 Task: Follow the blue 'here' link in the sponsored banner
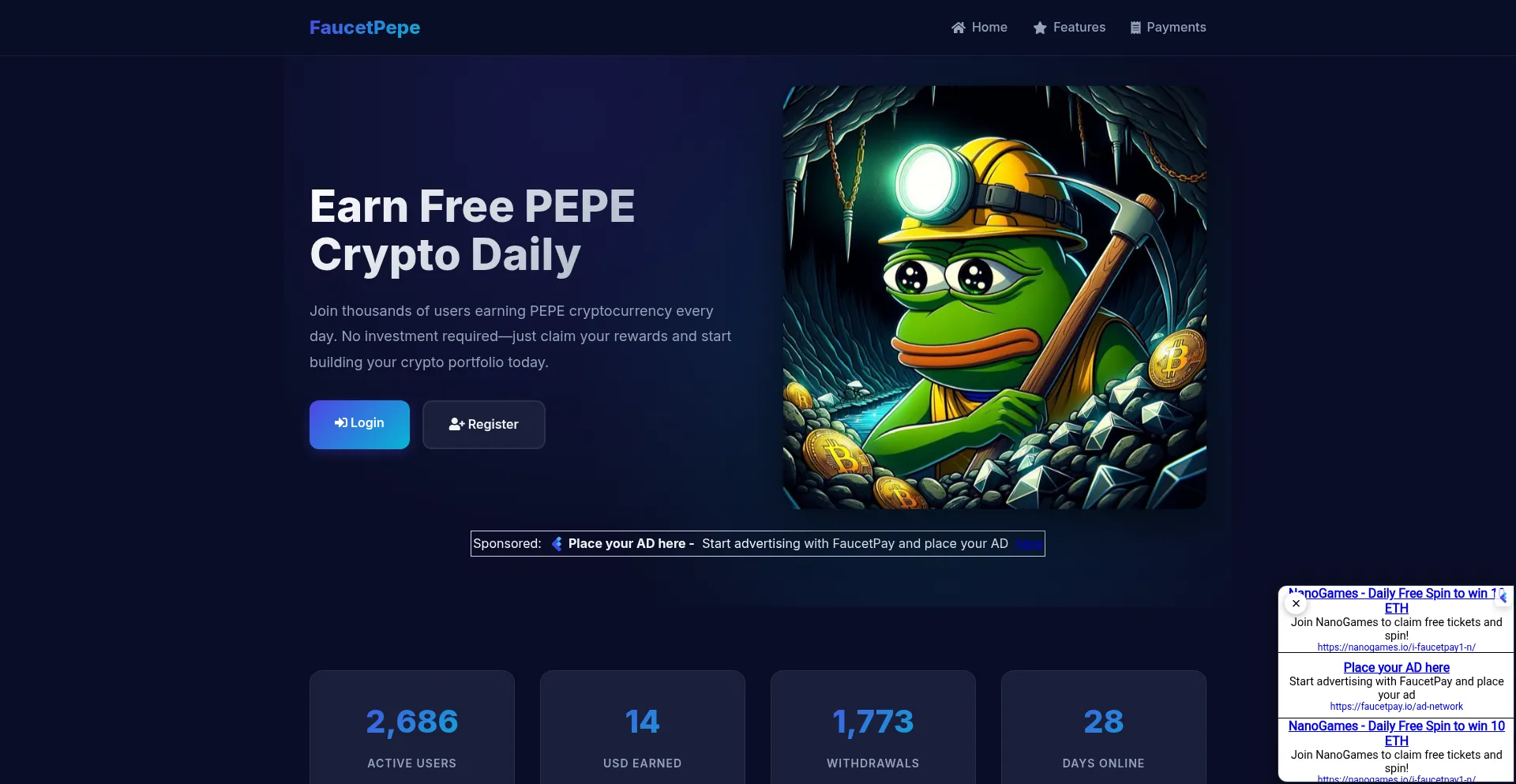[1028, 543]
